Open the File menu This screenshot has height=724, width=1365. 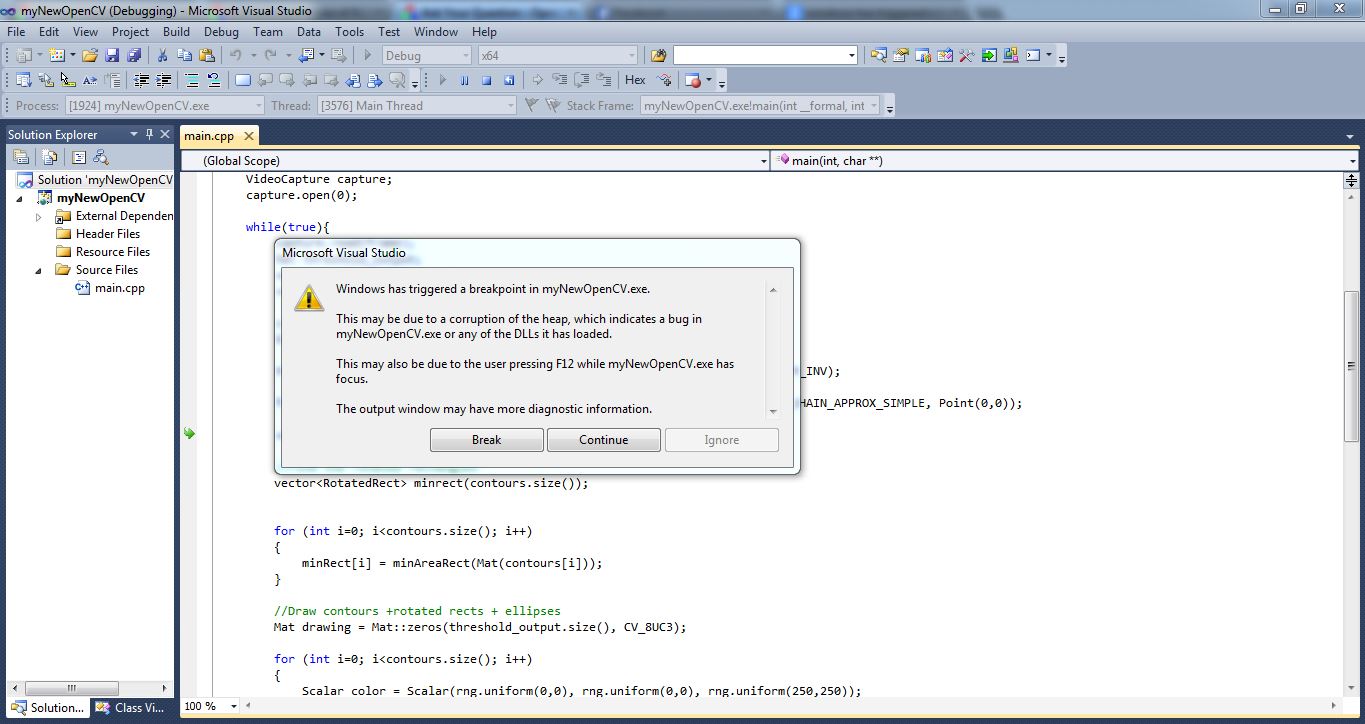point(16,32)
